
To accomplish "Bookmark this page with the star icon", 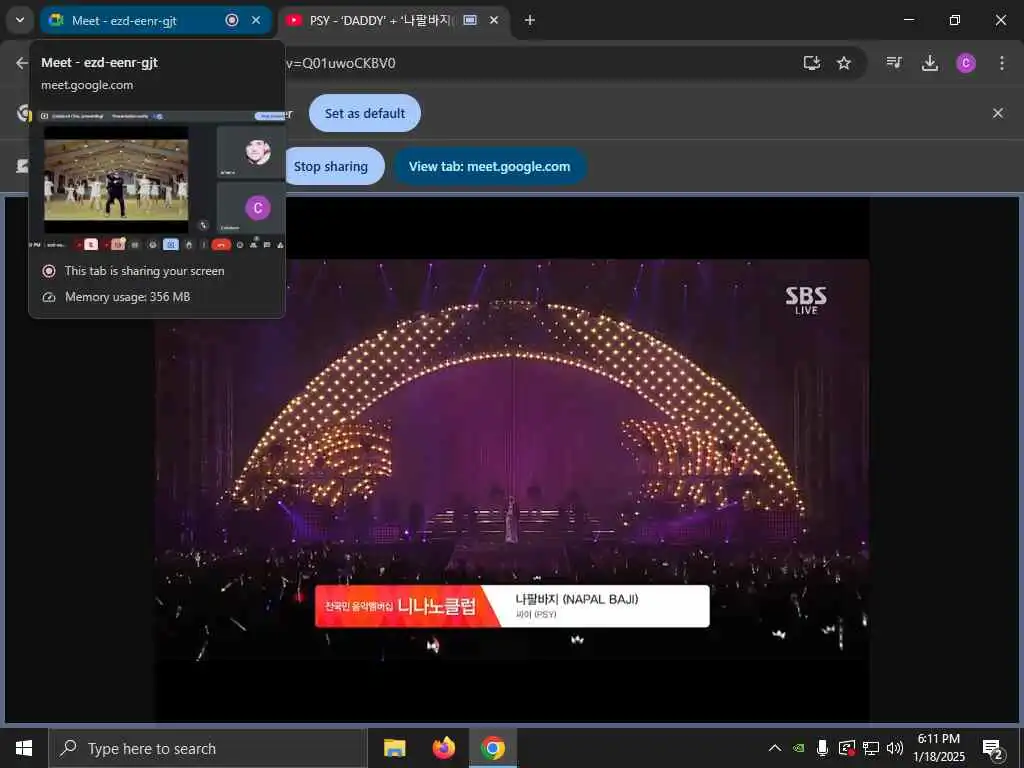I will click(x=844, y=63).
